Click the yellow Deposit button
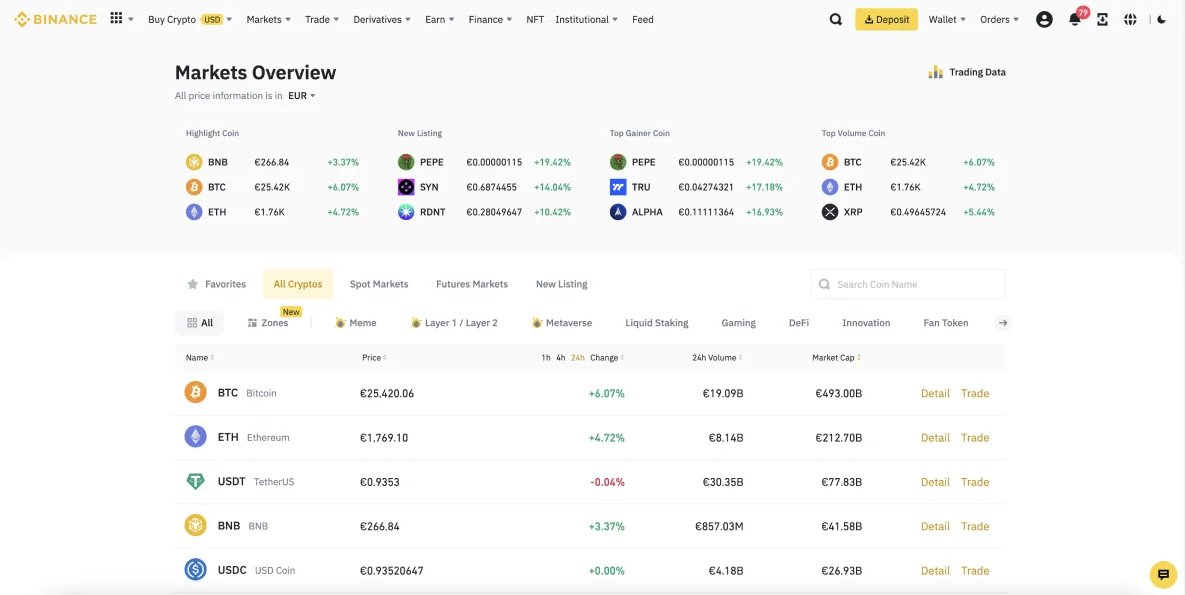This screenshot has width=1185, height=595. point(886,20)
